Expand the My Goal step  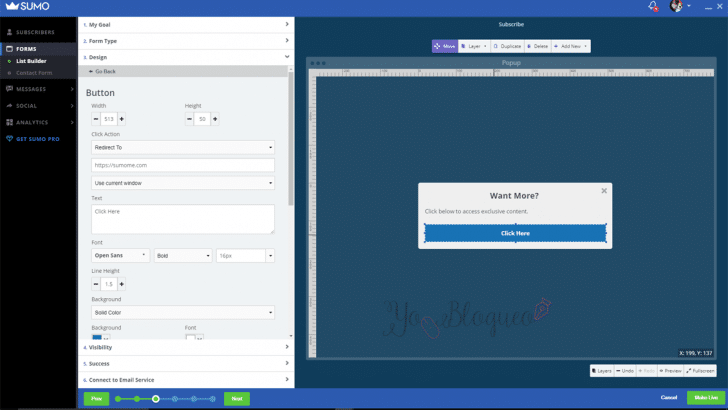(x=186, y=25)
